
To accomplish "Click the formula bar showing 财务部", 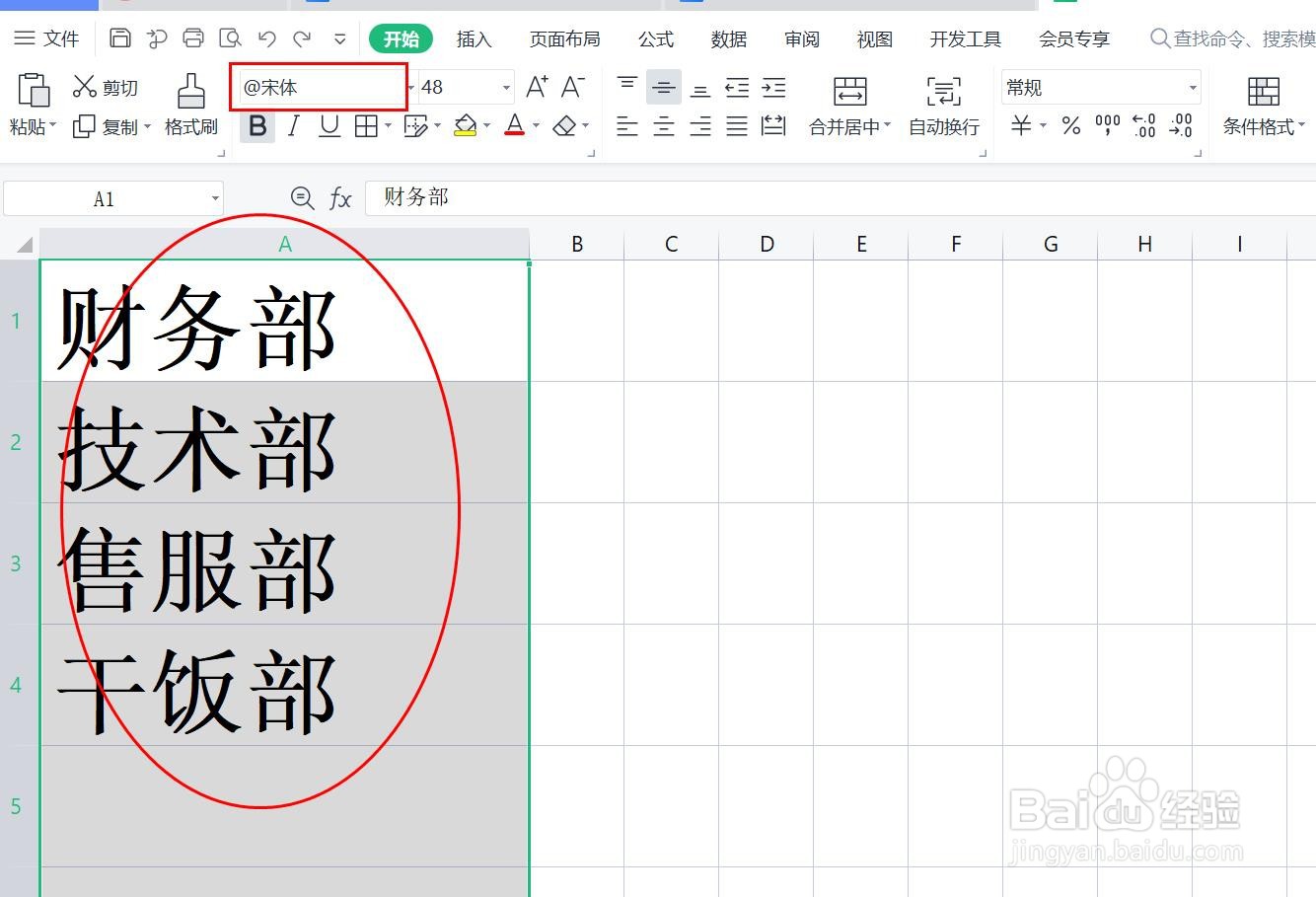I will pos(841,197).
